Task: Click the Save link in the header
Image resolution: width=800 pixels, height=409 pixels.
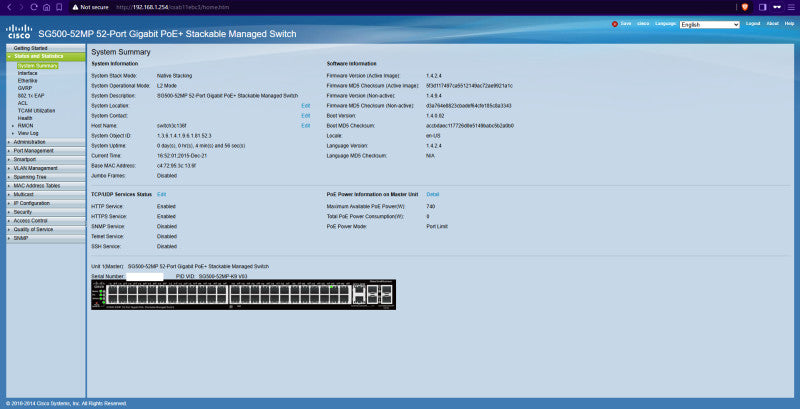Action: (626, 24)
